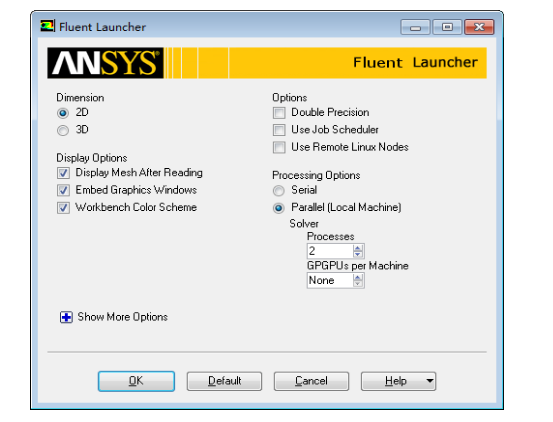This screenshot has width=553, height=422.
Task: Click the Solver label text
Action: [x=304, y=224]
